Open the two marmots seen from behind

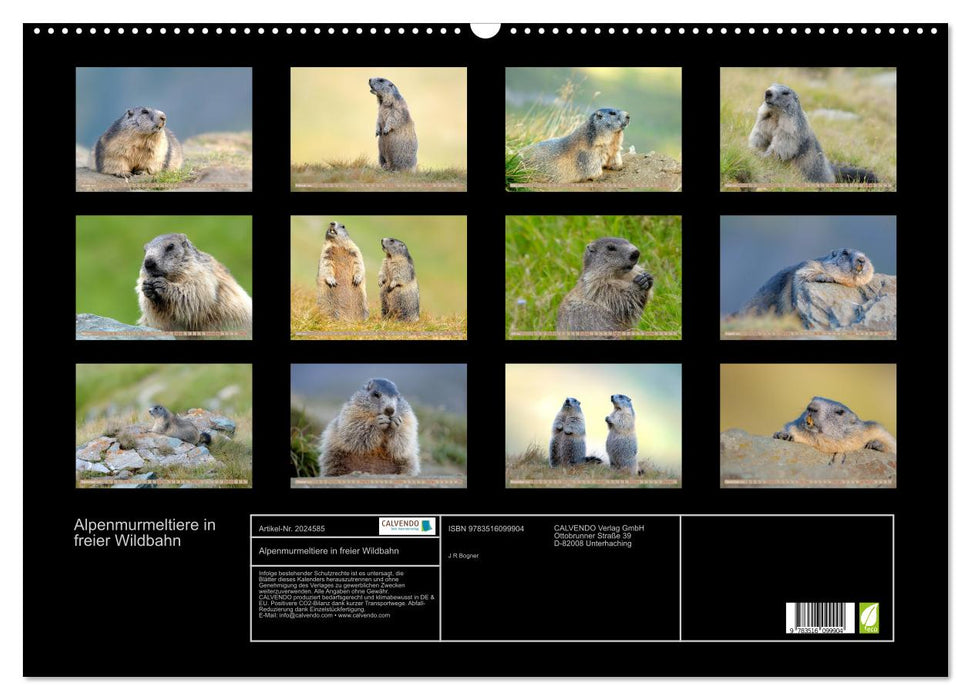[593, 425]
